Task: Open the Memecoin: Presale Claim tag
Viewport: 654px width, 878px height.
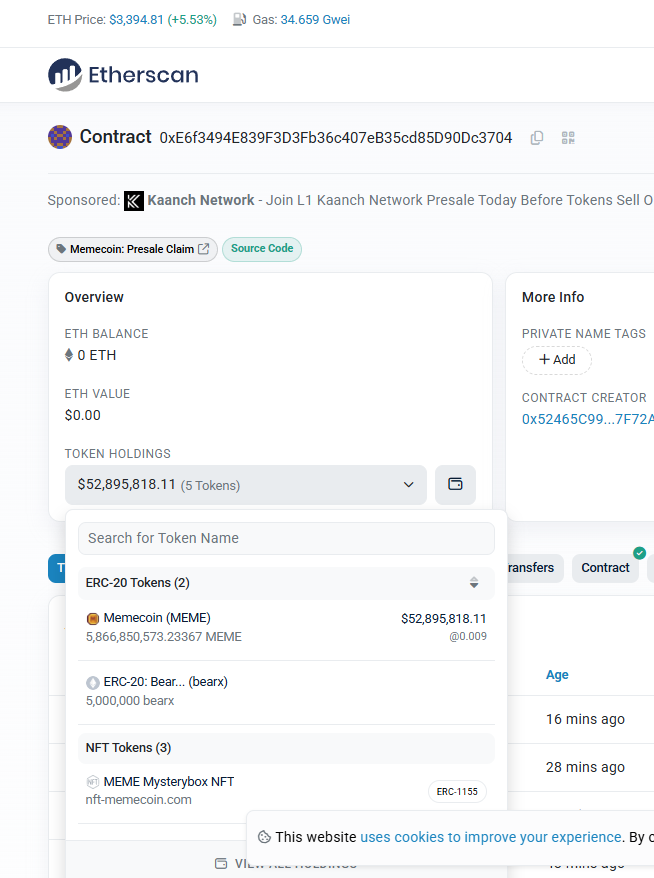Action: [x=133, y=249]
